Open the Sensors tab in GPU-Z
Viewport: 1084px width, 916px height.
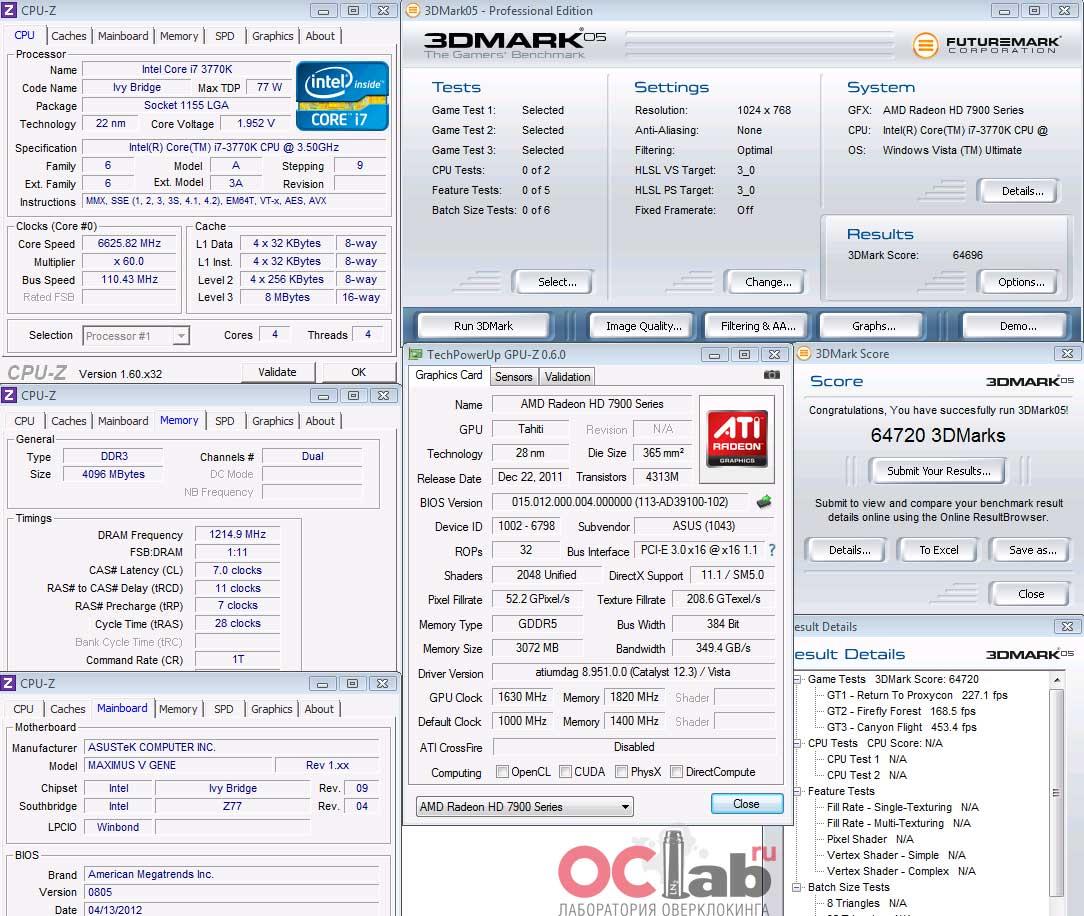pyautogui.click(x=514, y=377)
